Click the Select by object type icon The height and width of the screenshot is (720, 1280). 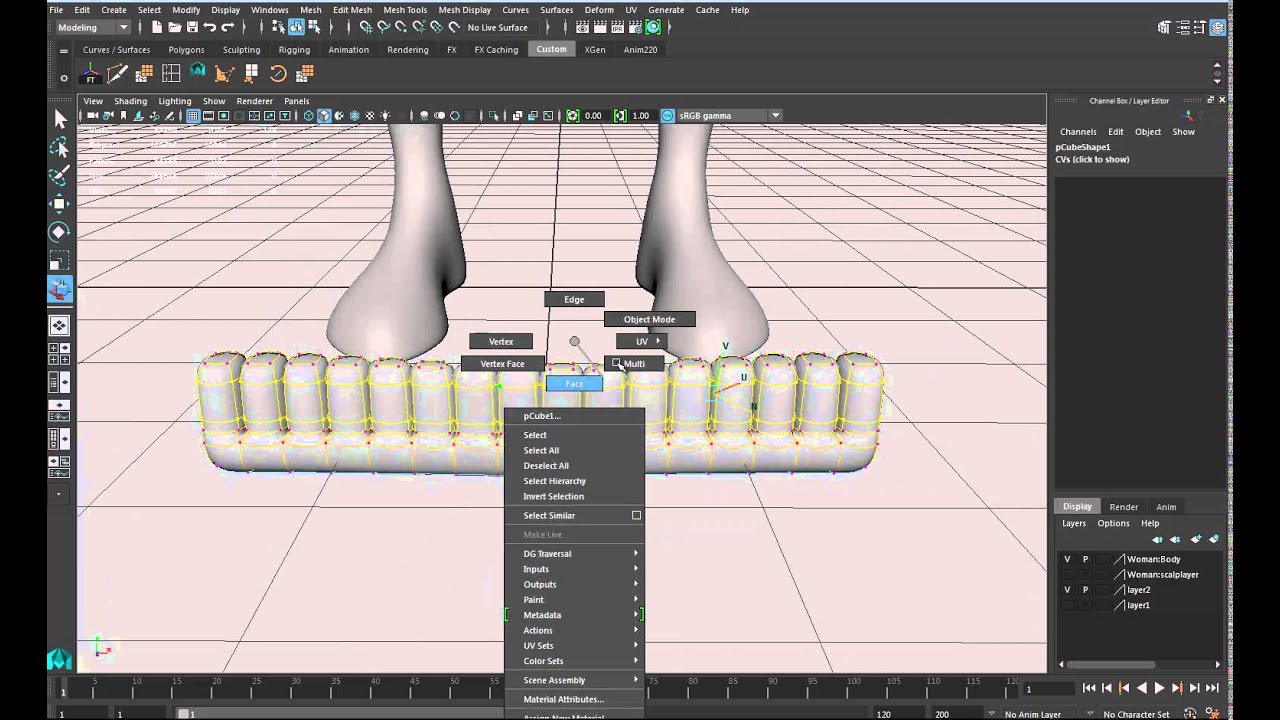(297, 27)
